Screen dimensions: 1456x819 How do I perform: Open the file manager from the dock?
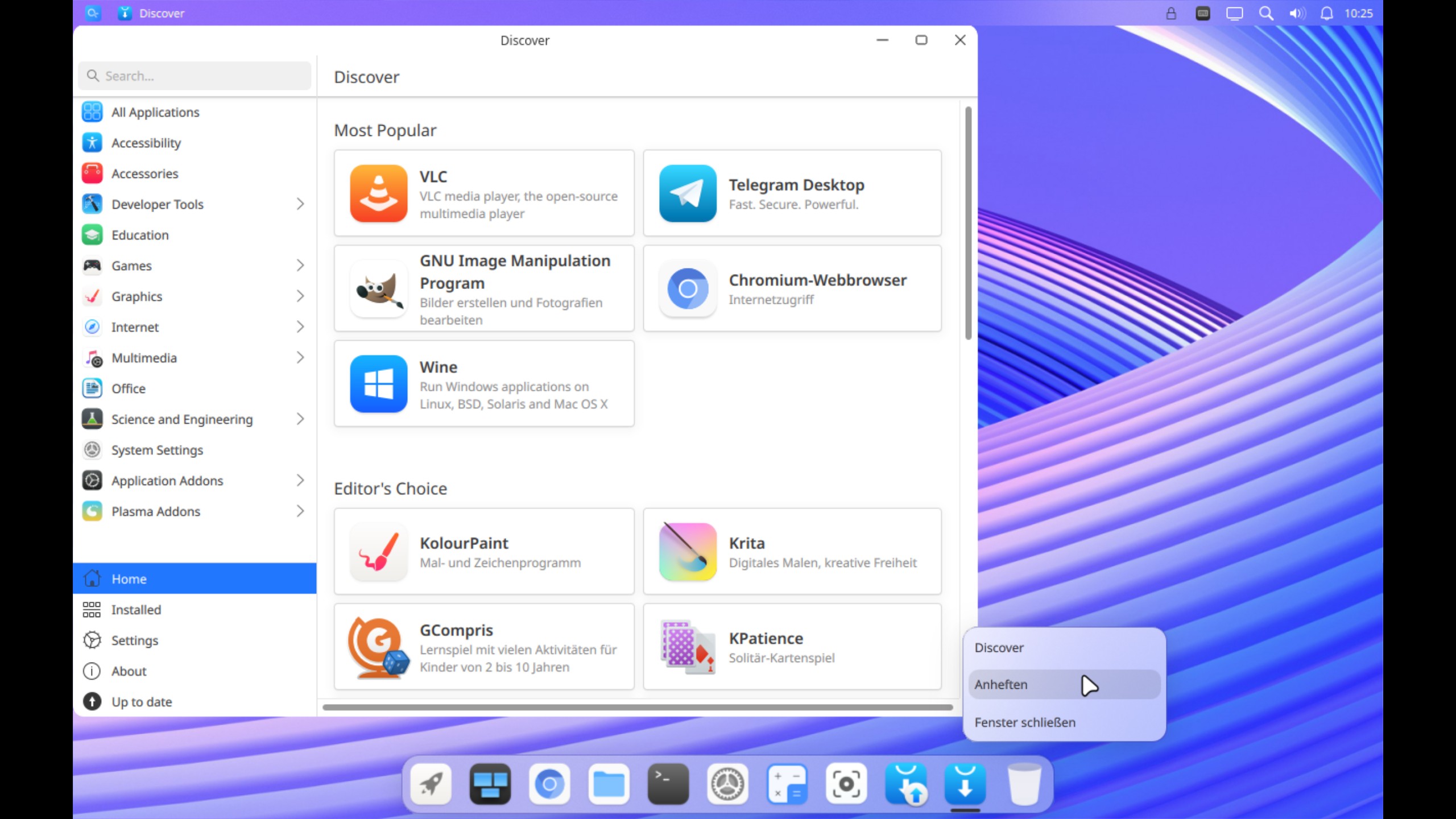609,784
